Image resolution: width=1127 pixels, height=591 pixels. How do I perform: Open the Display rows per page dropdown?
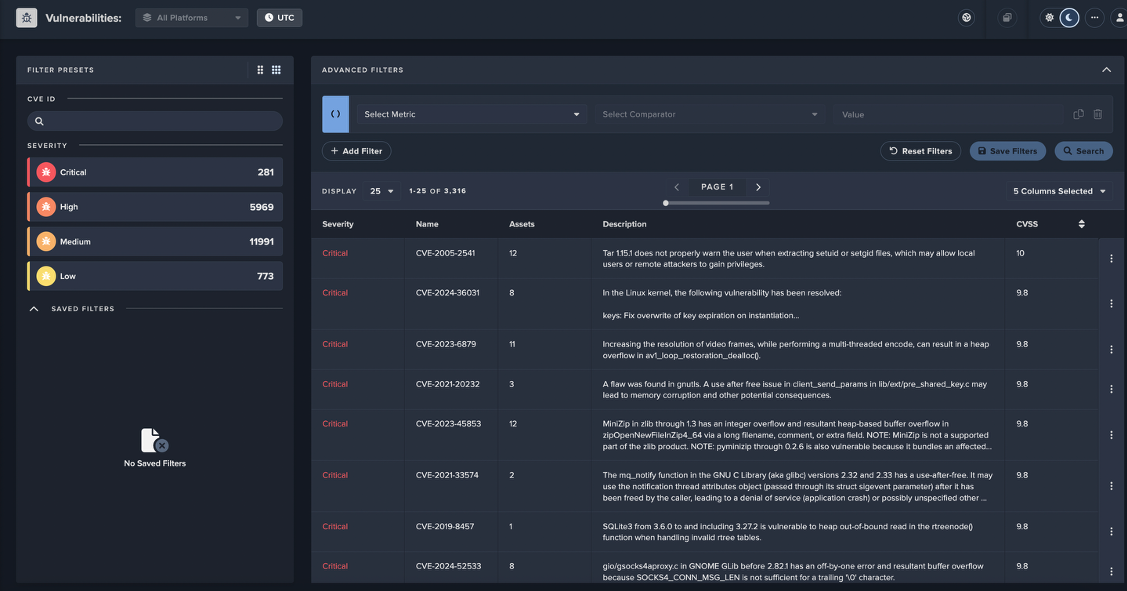(383, 190)
